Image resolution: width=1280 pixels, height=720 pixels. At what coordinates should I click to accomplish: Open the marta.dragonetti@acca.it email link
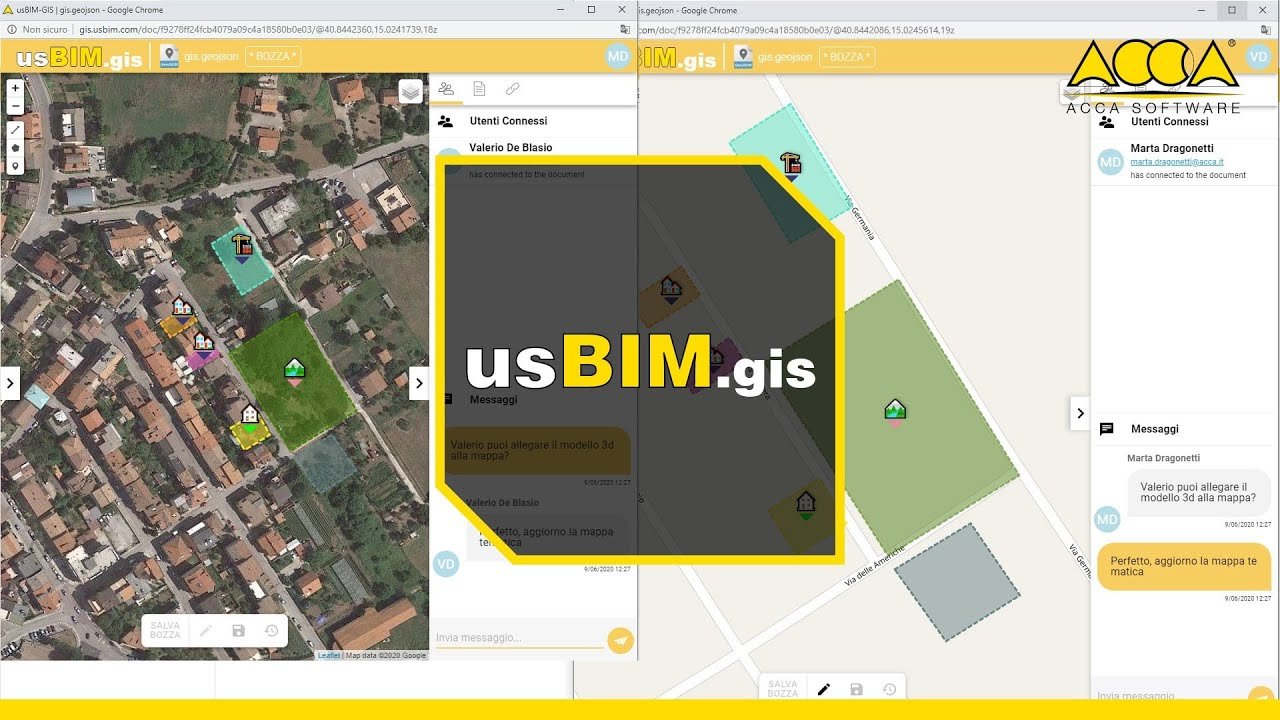coord(1177,161)
